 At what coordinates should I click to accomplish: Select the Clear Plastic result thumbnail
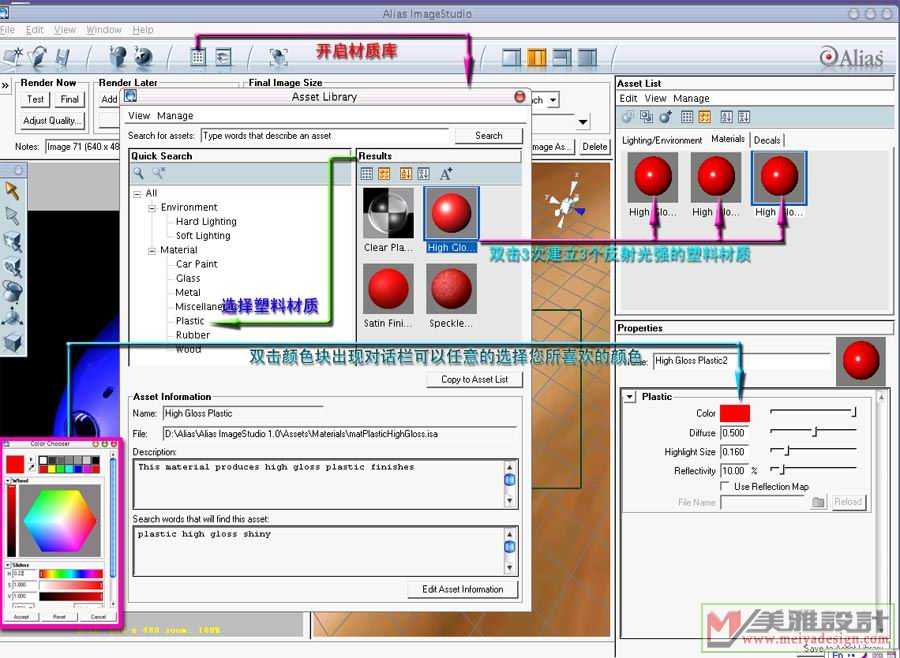(388, 213)
